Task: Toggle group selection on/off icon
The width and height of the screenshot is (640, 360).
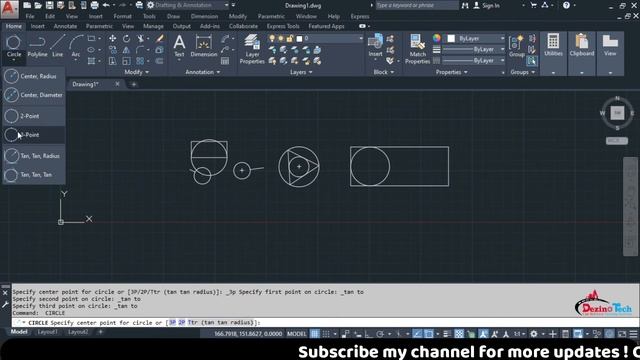Action: click(531, 61)
